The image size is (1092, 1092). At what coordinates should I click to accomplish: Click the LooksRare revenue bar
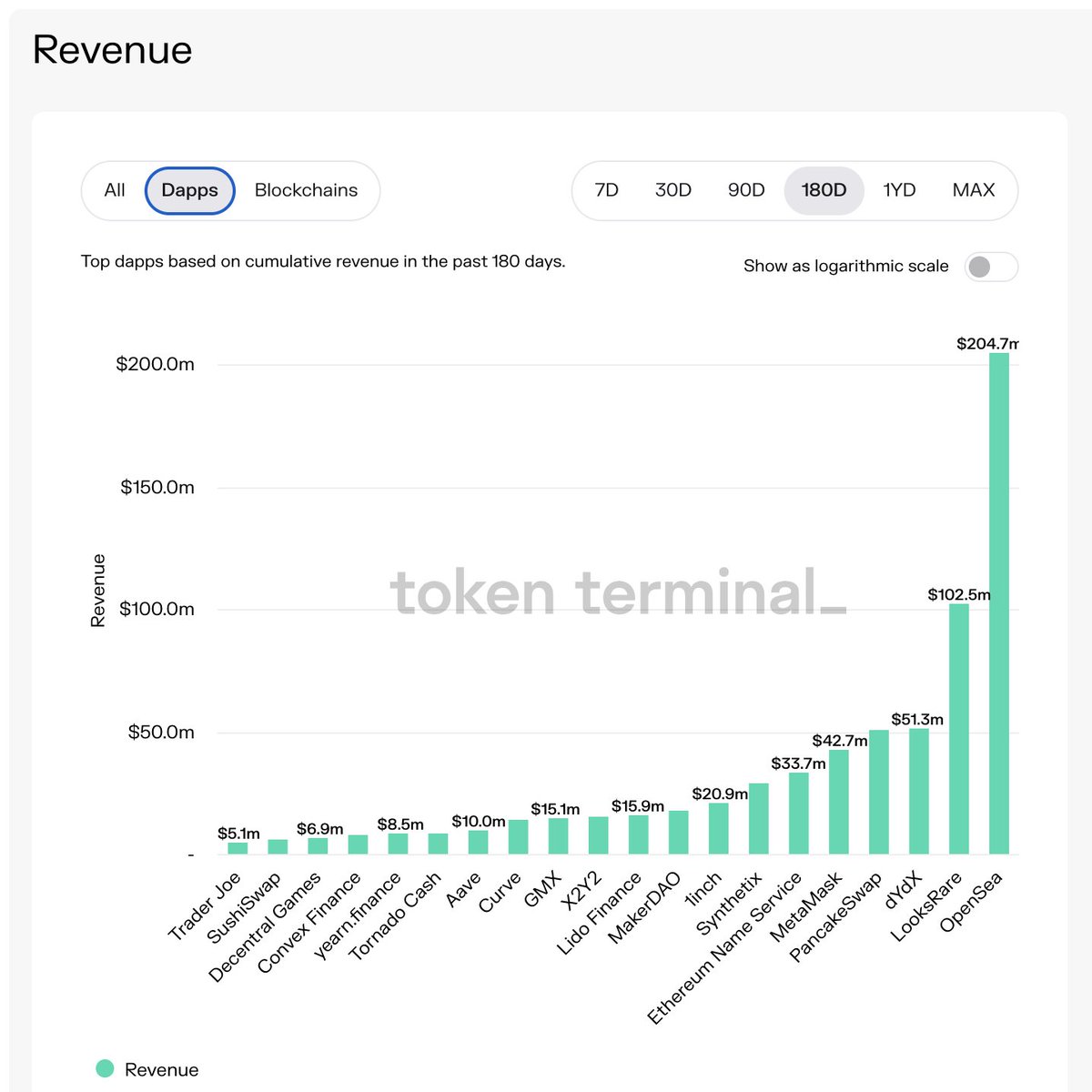coord(959,729)
